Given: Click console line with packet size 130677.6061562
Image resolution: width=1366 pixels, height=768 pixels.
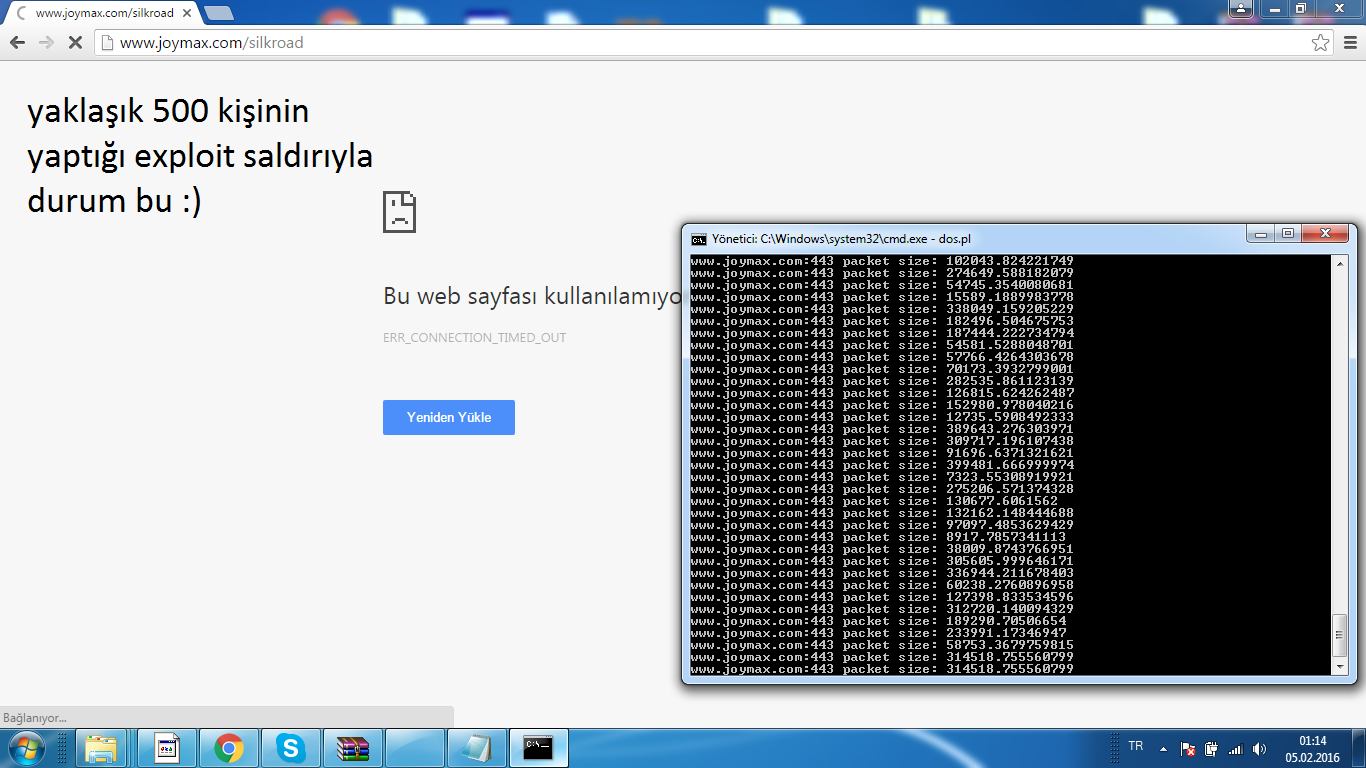Looking at the screenshot, I should click(x=874, y=501).
